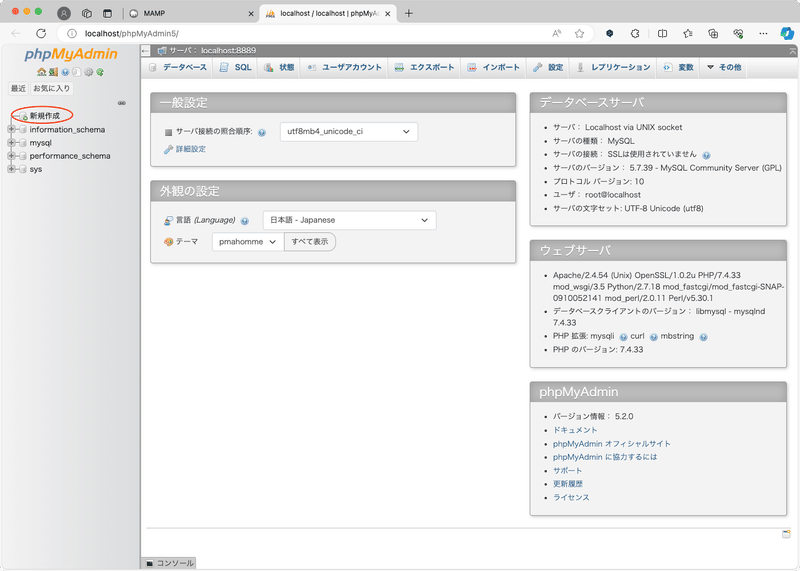Viewport: 800px width, 571px height.
Task: Open phpMyAdmin オフィシャルサイト link
Action: click(612, 444)
